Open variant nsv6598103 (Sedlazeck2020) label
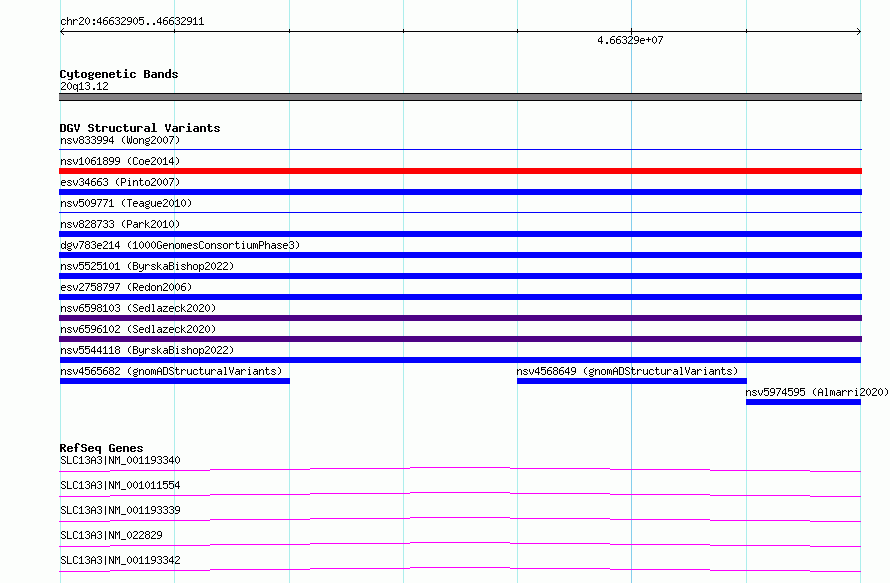 tap(138, 308)
